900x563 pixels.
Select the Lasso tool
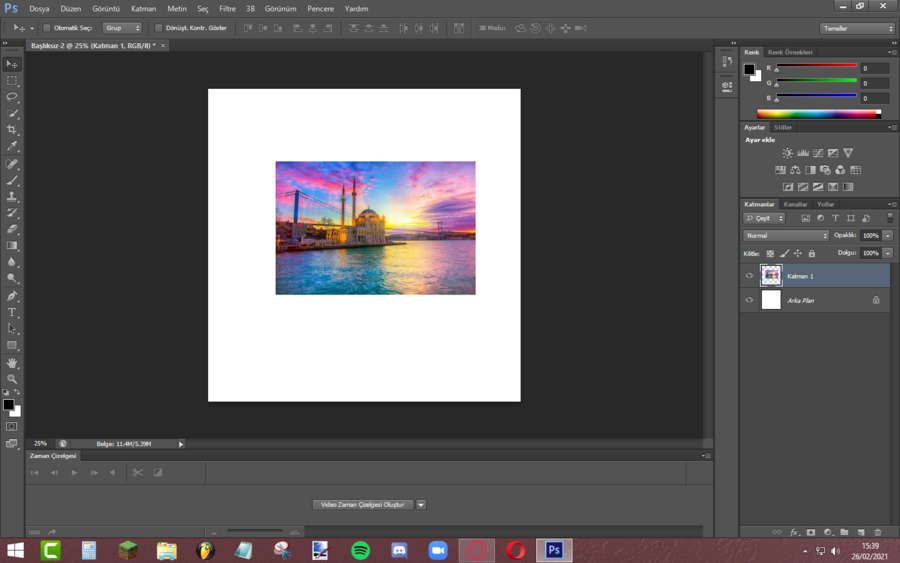point(11,97)
